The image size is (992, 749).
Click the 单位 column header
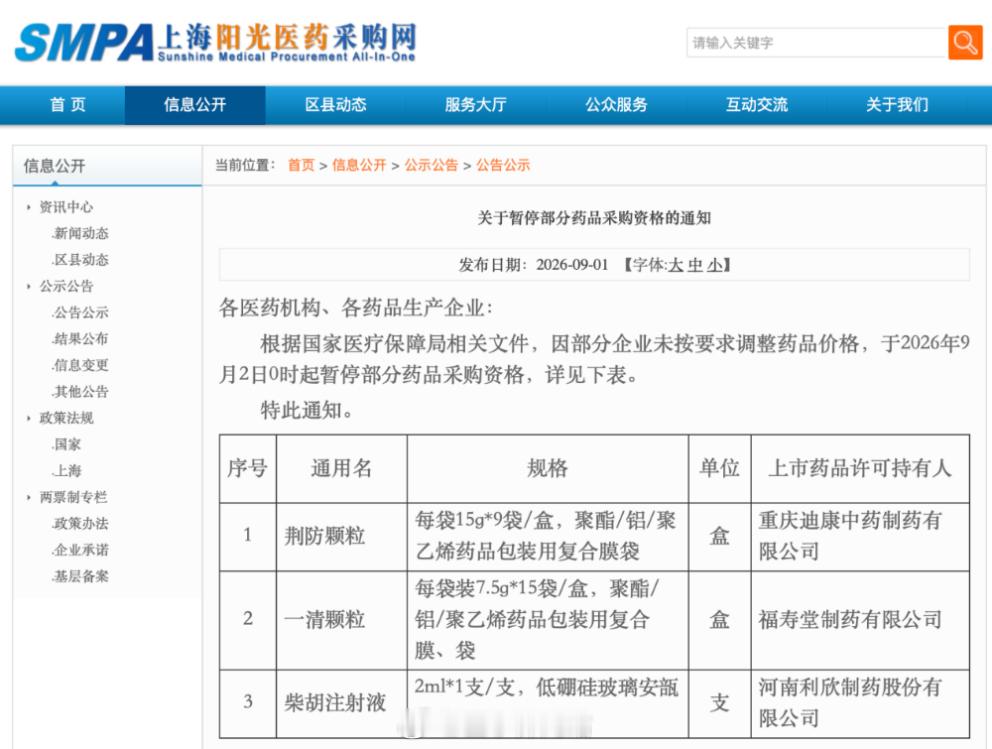click(x=720, y=469)
